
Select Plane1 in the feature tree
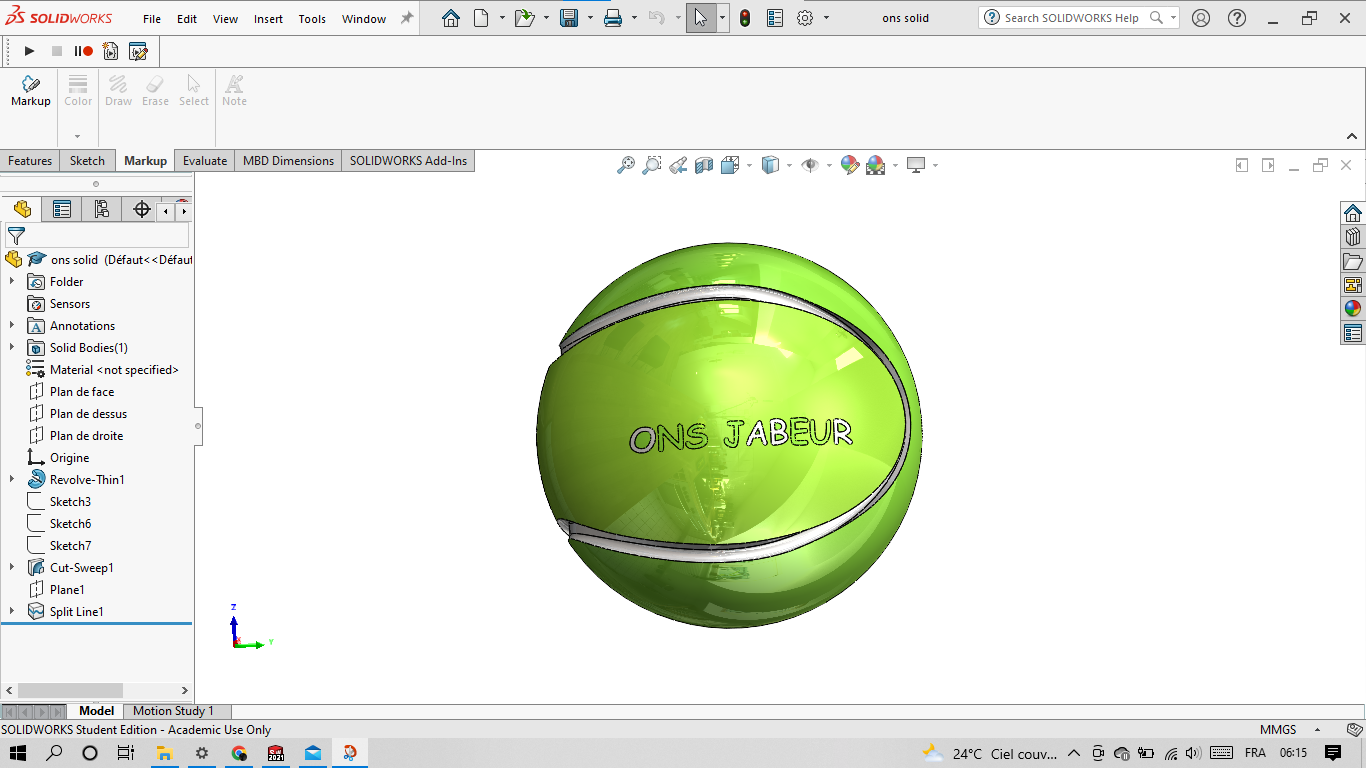click(67, 590)
